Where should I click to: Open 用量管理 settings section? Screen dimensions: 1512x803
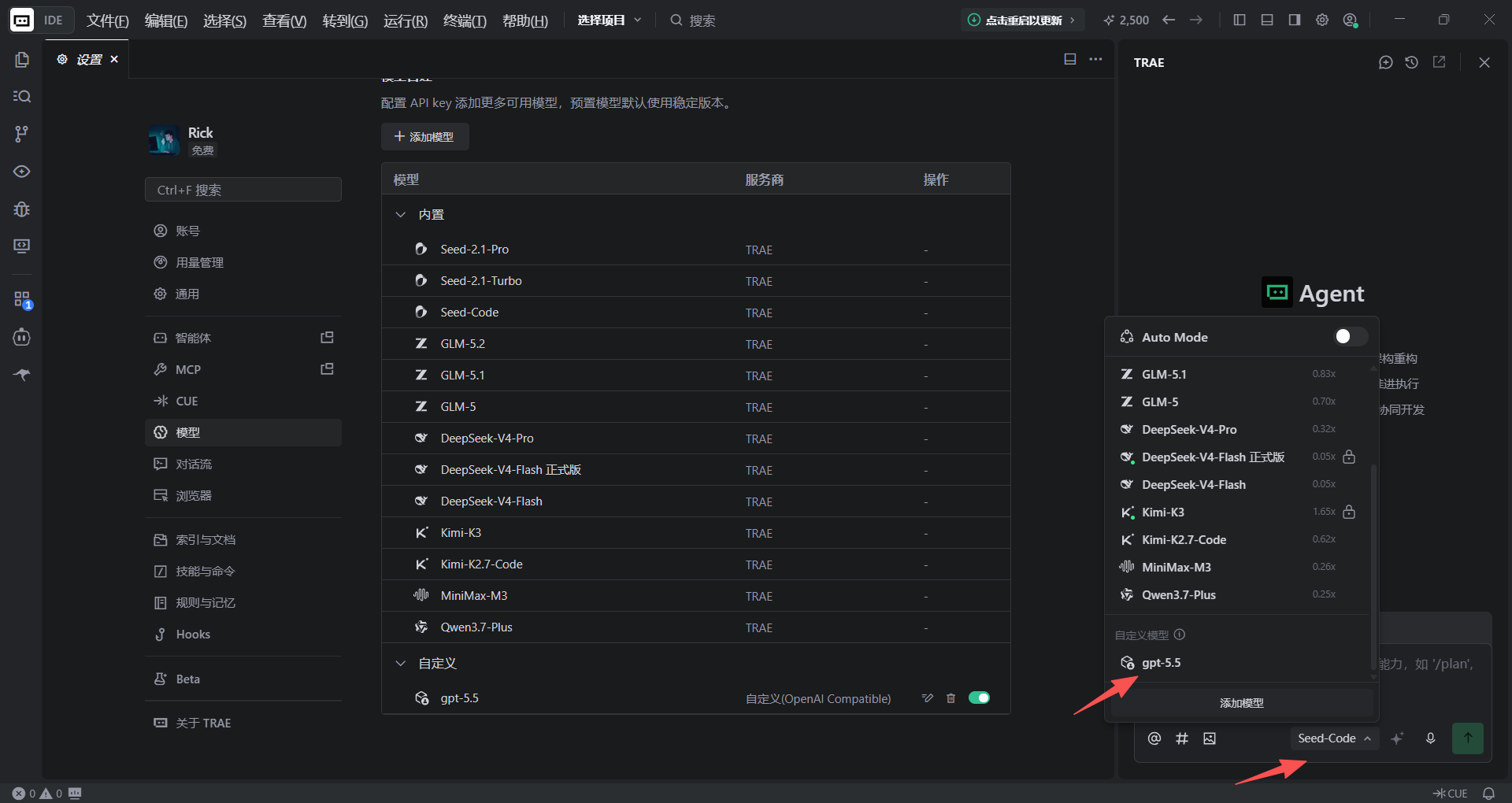(243, 262)
